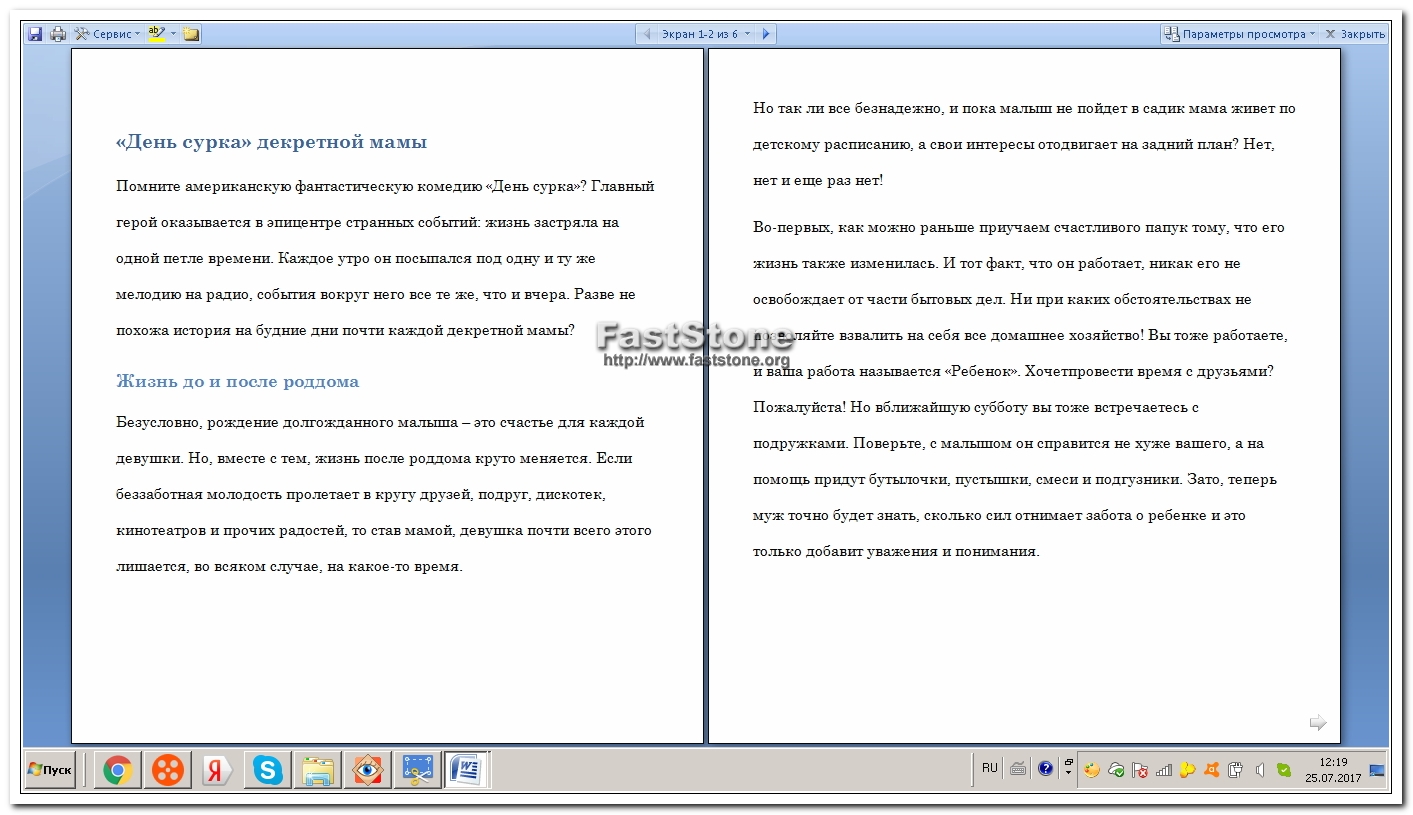
Task: Click next page arrow at page bottom
Action: coord(1318,722)
